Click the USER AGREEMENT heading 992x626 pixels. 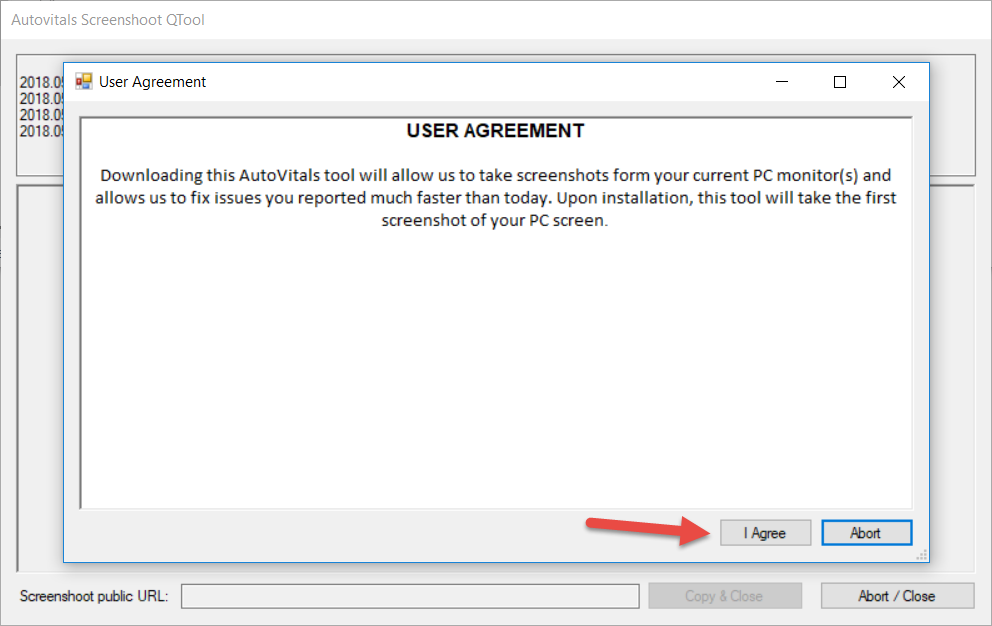495,130
